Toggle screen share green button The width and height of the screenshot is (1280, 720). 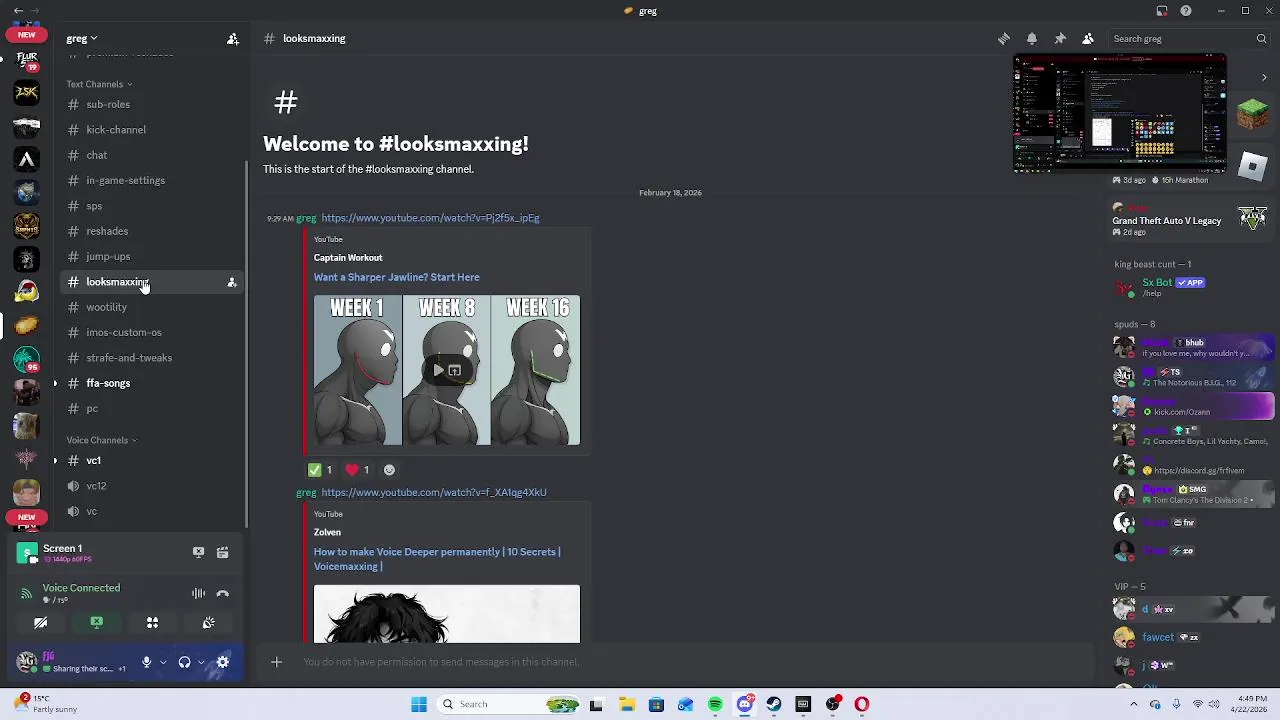[97, 623]
